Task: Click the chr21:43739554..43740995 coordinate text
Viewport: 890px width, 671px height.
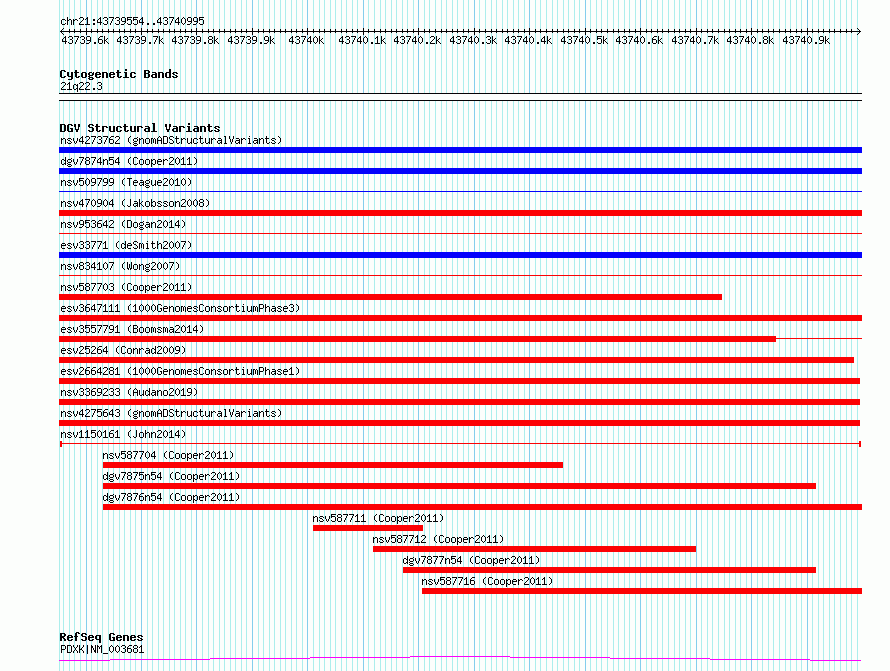Action: (x=132, y=22)
